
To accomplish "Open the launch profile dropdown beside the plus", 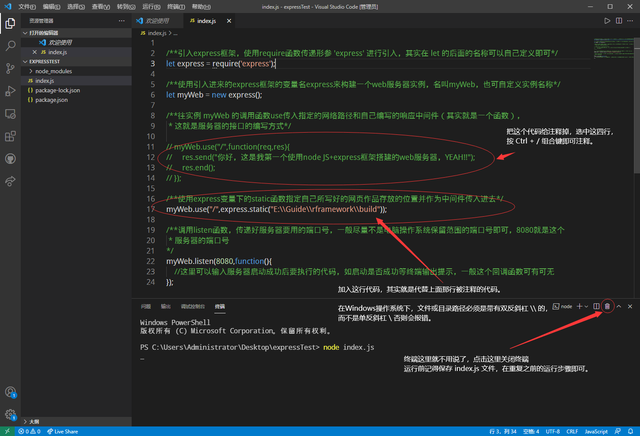I will [x=587, y=306].
